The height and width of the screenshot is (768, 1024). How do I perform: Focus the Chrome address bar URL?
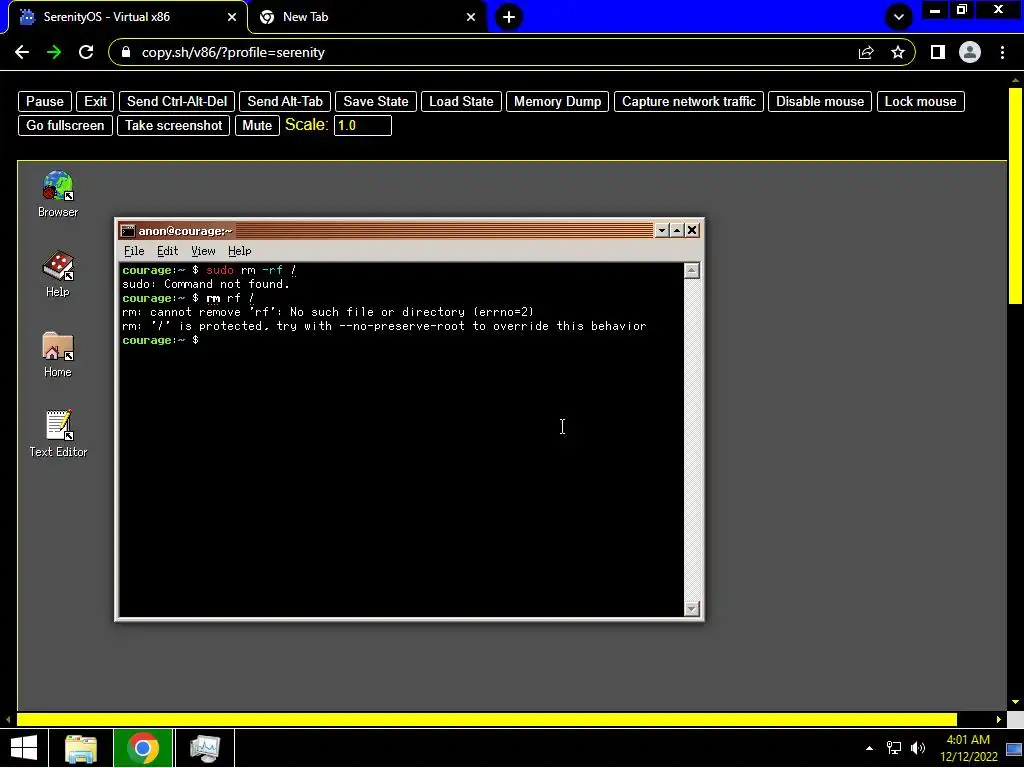(x=233, y=52)
